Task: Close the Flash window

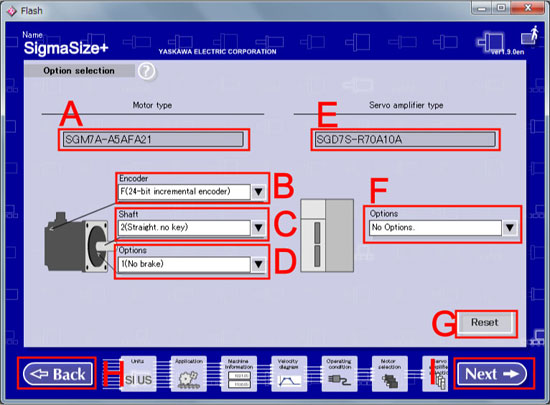Action: pyautogui.click(x=528, y=8)
